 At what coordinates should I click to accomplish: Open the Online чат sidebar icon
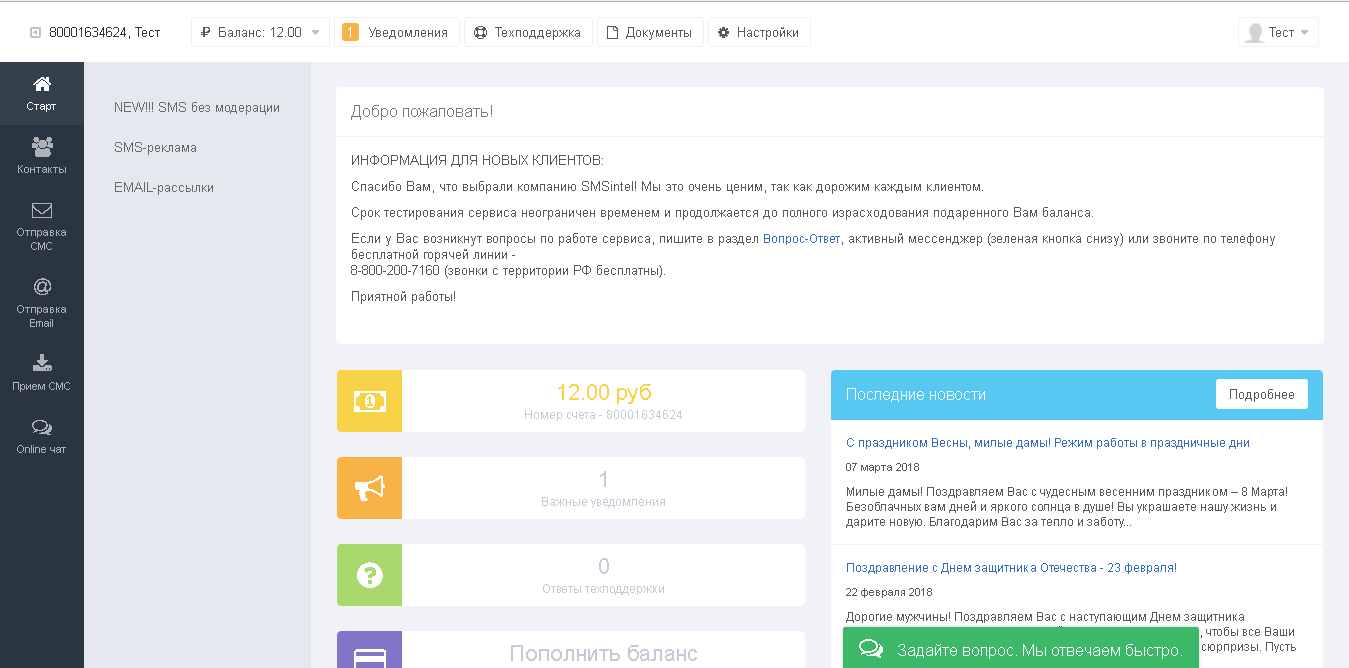point(41,426)
